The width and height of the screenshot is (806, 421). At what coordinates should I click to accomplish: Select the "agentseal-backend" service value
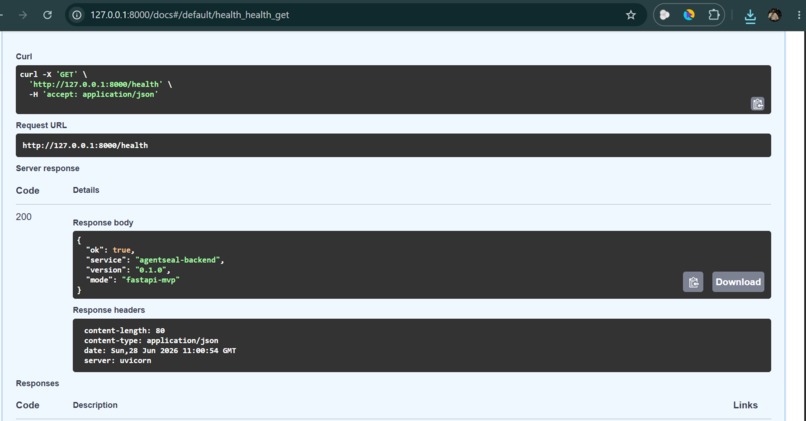(179, 260)
